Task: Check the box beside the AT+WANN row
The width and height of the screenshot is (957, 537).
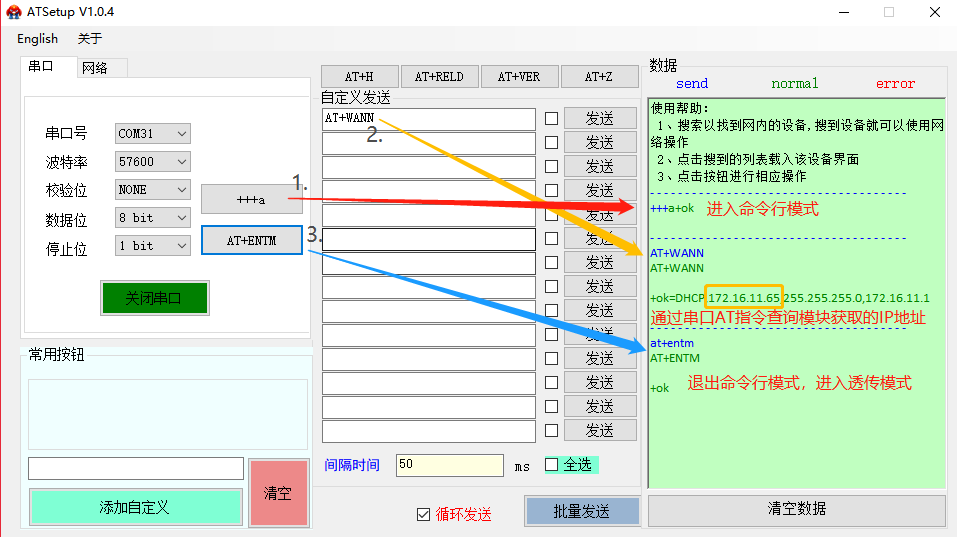Action: [x=551, y=118]
